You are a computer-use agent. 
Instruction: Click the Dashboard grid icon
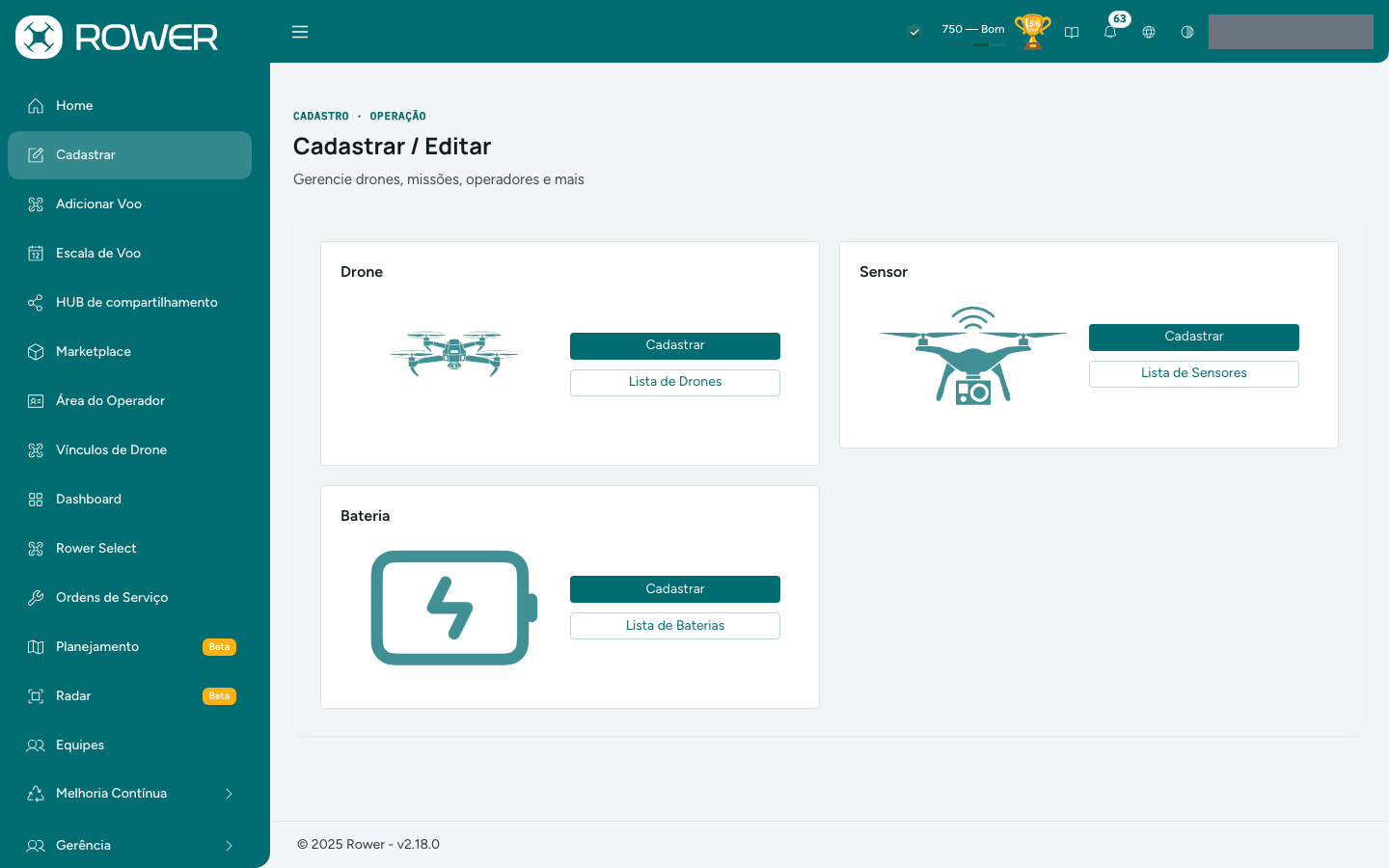click(36, 500)
